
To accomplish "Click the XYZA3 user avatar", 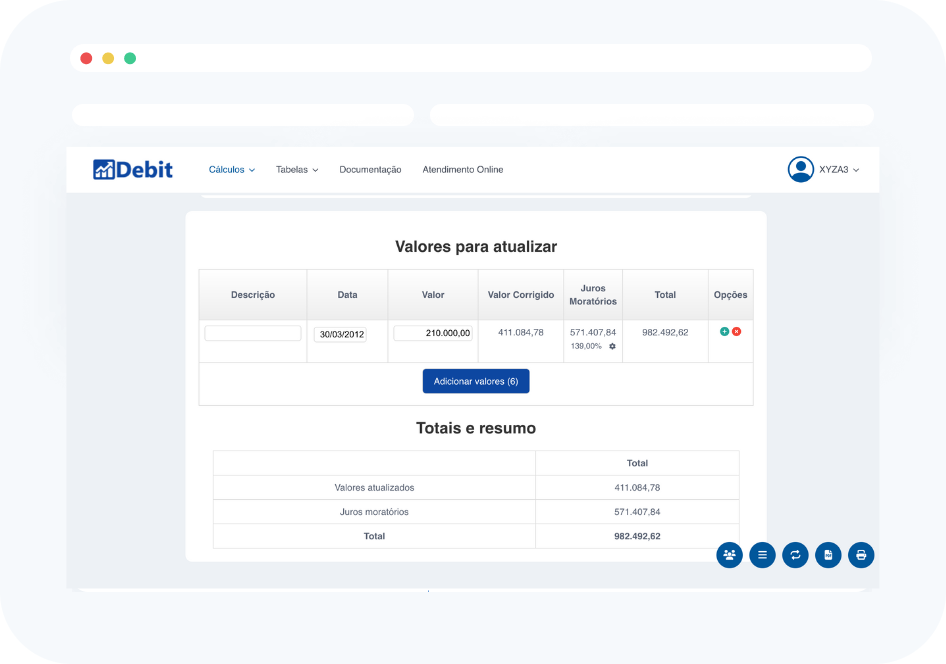I will (800, 170).
